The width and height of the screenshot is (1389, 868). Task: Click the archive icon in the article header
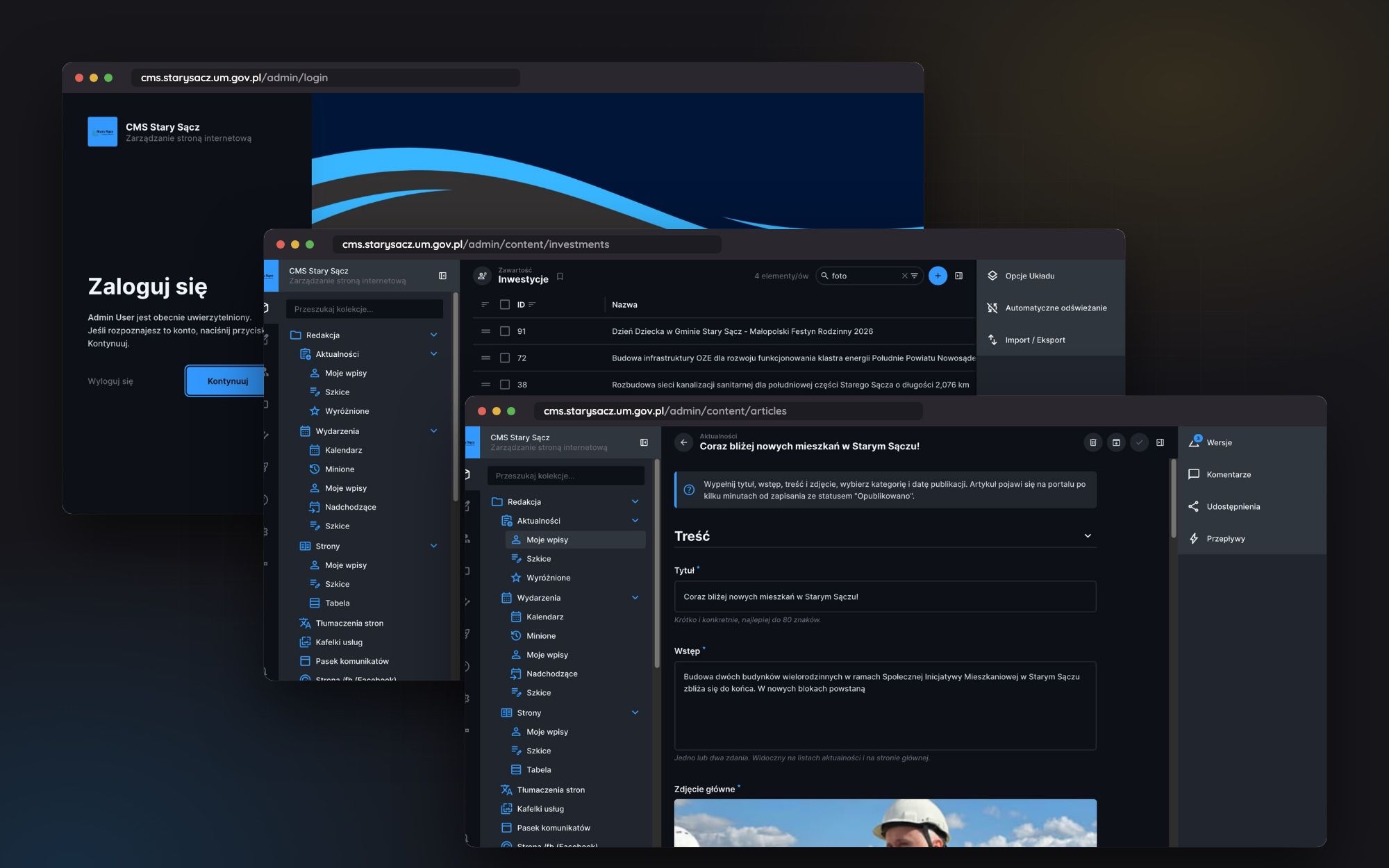(x=1116, y=442)
